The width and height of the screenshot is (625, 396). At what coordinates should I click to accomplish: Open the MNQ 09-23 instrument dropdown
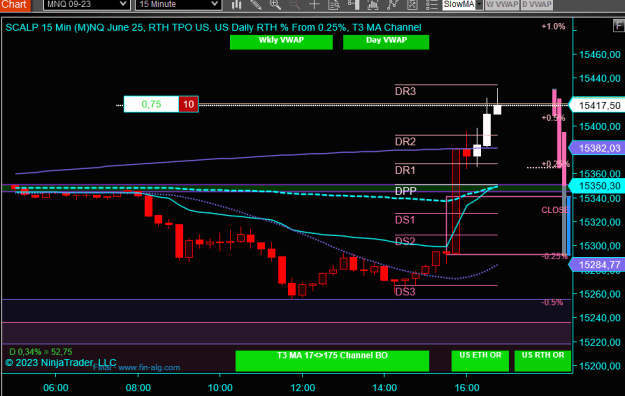click(86, 4)
